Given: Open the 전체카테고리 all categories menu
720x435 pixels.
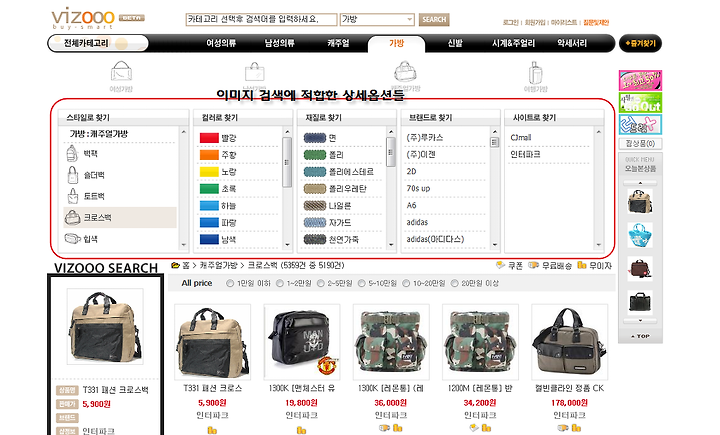Looking at the screenshot, I should point(98,43).
